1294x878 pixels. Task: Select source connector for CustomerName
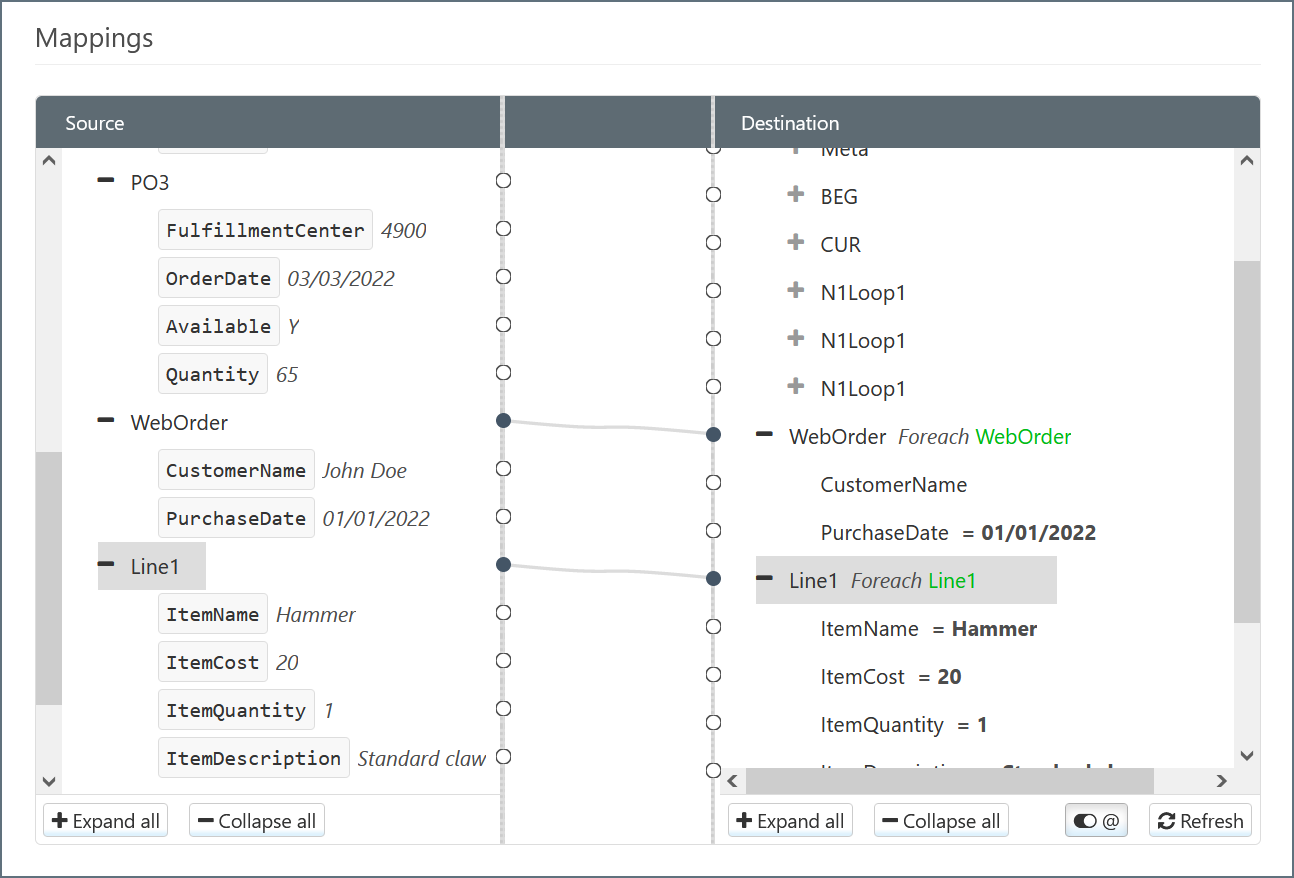[504, 468]
